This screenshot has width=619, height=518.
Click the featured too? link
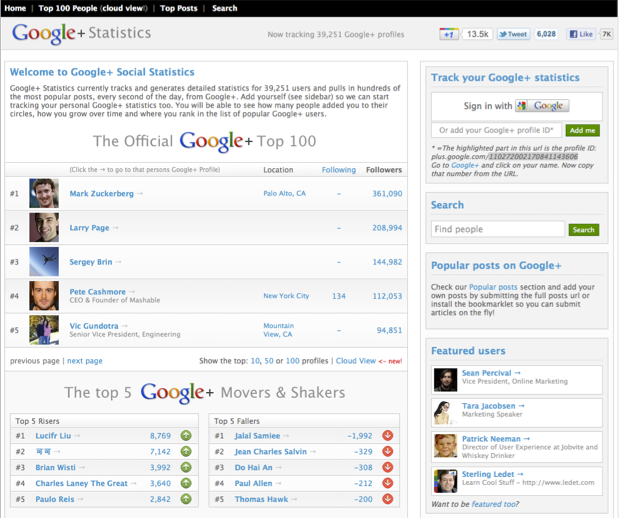(x=495, y=504)
